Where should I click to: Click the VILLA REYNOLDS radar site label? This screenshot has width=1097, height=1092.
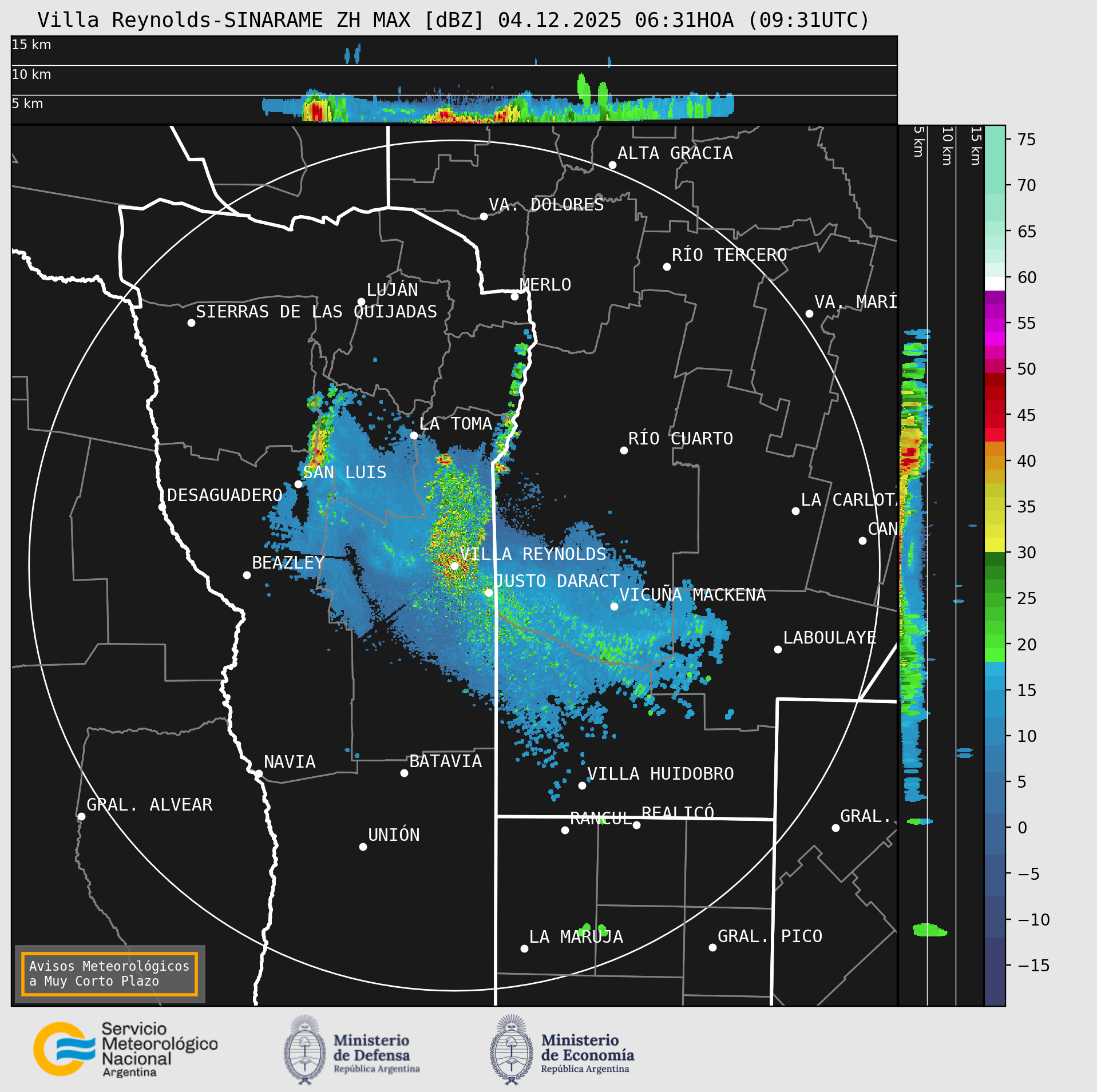click(533, 554)
